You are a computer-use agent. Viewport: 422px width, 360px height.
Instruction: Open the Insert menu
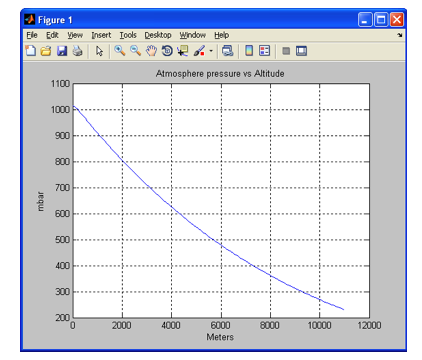pyautogui.click(x=101, y=35)
